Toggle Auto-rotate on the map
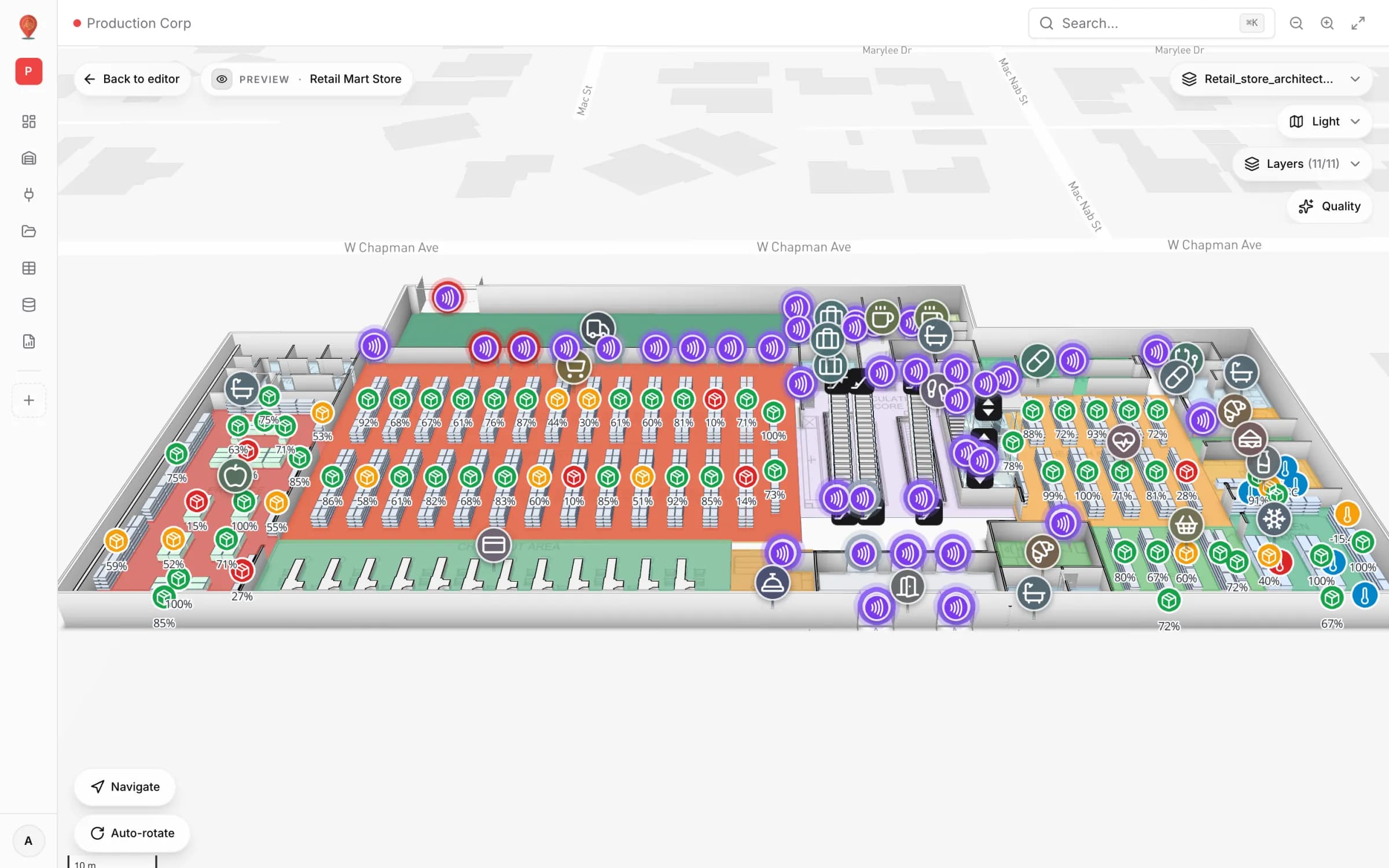 point(133,833)
